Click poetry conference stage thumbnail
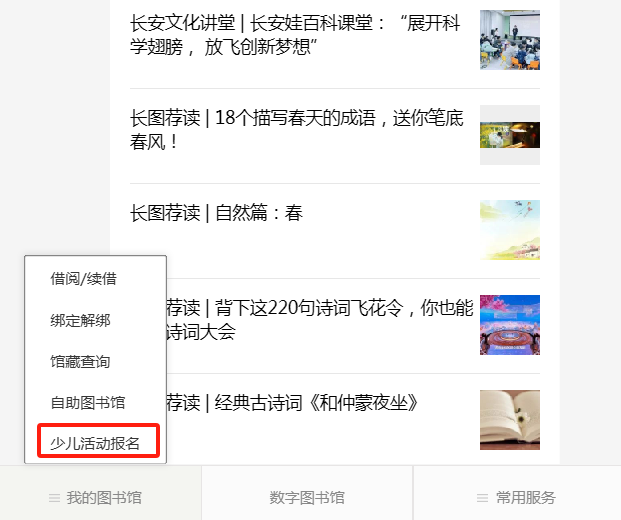Image resolution: width=621 pixels, height=520 pixels. 510,325
